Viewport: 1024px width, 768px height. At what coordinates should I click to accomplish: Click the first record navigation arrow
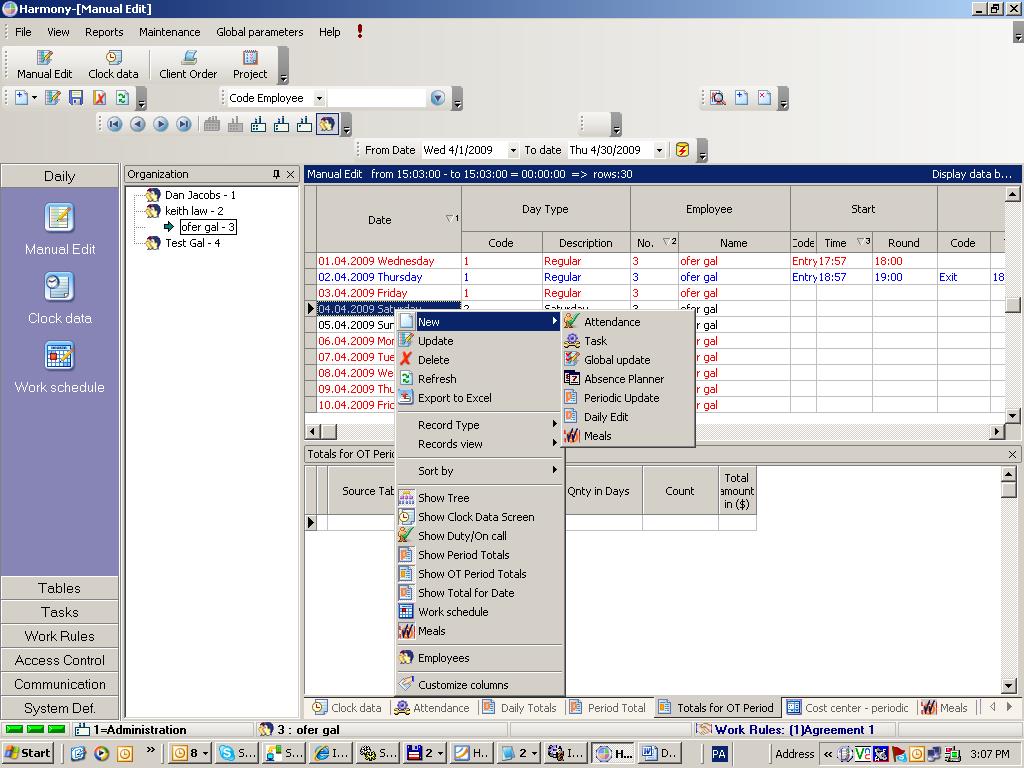coord(115,125)
